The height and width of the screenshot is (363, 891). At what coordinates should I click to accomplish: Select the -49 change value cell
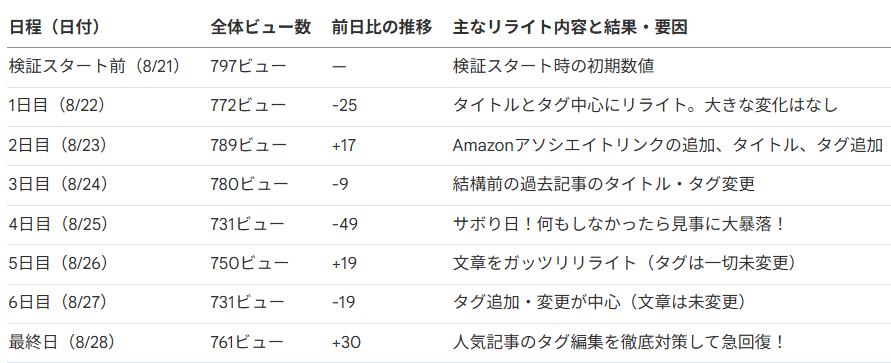coord(345,224)
